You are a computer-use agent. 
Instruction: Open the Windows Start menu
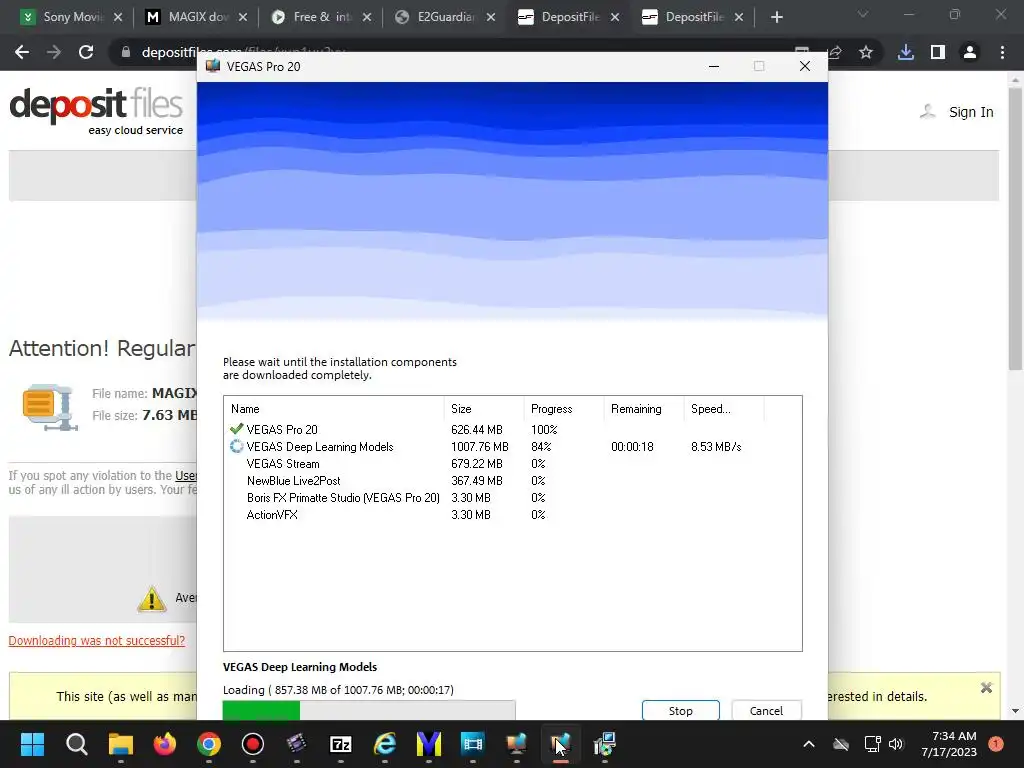pos(32,744)
